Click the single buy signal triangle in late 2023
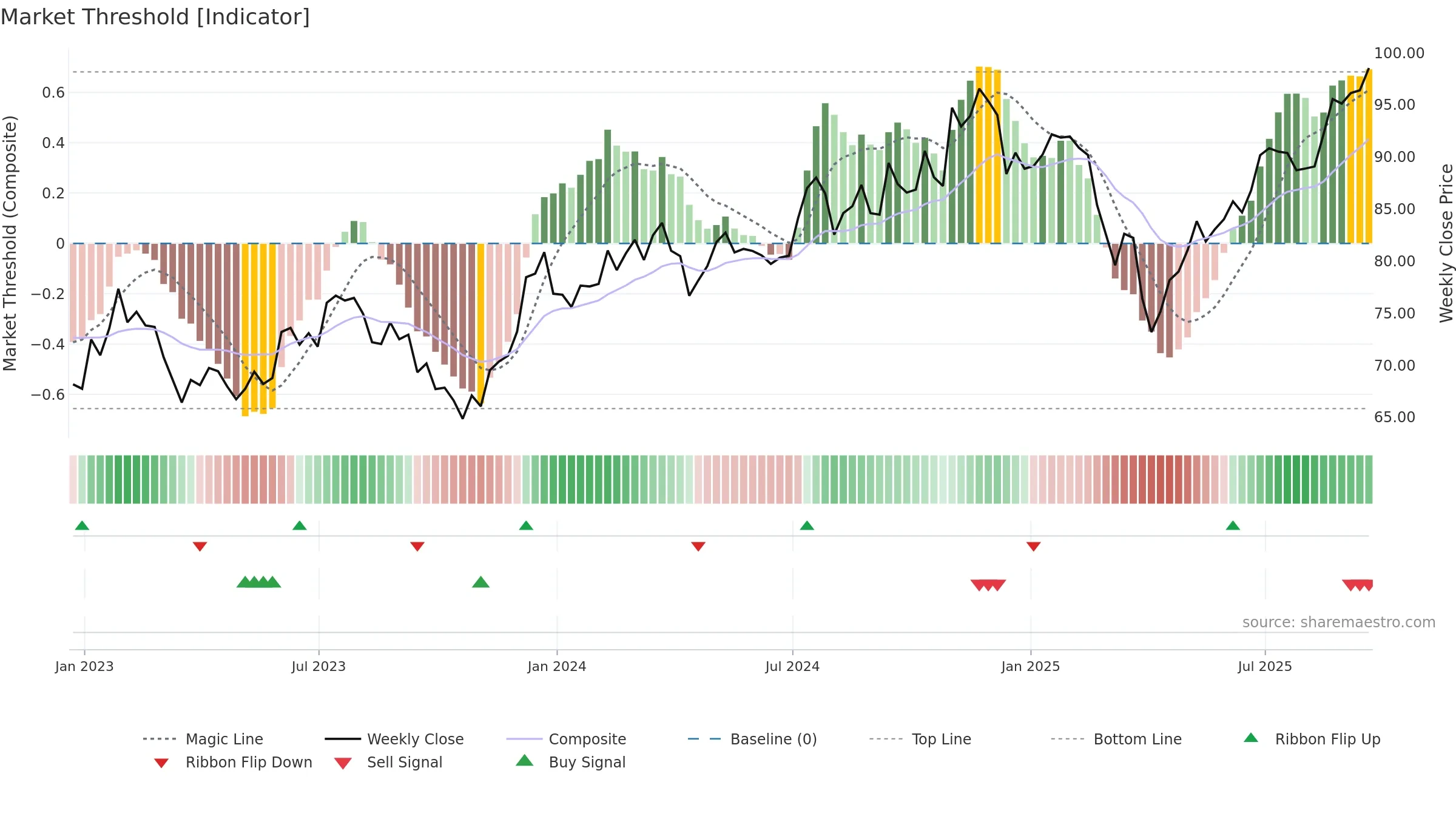This screenshot has height=819, width=1456. 480,582
